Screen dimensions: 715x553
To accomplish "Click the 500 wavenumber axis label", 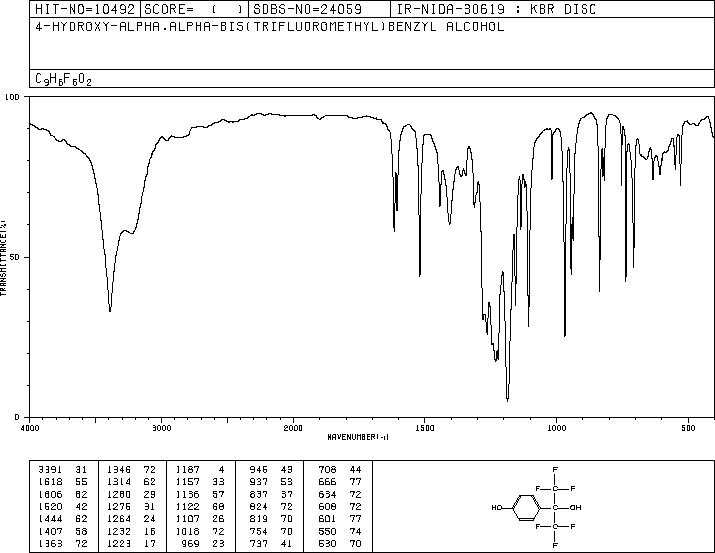I will 688,428.
